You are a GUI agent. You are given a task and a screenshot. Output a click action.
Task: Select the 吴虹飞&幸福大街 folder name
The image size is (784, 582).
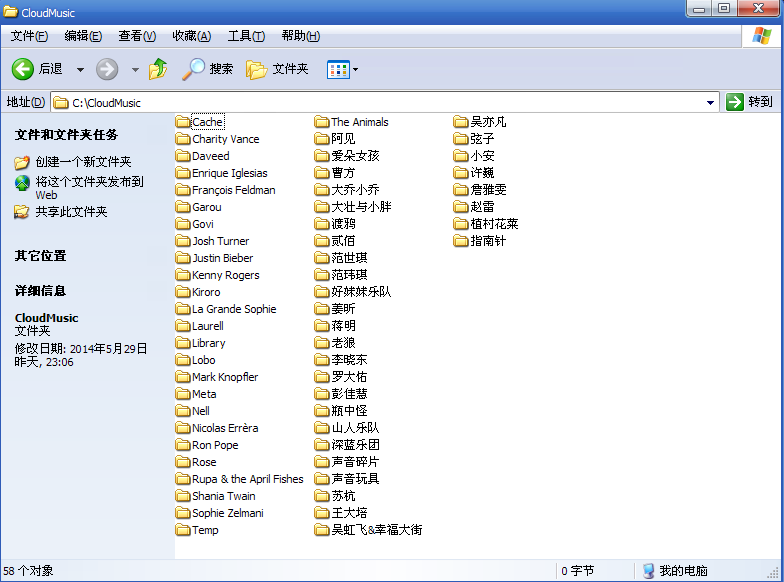(376, 530)
